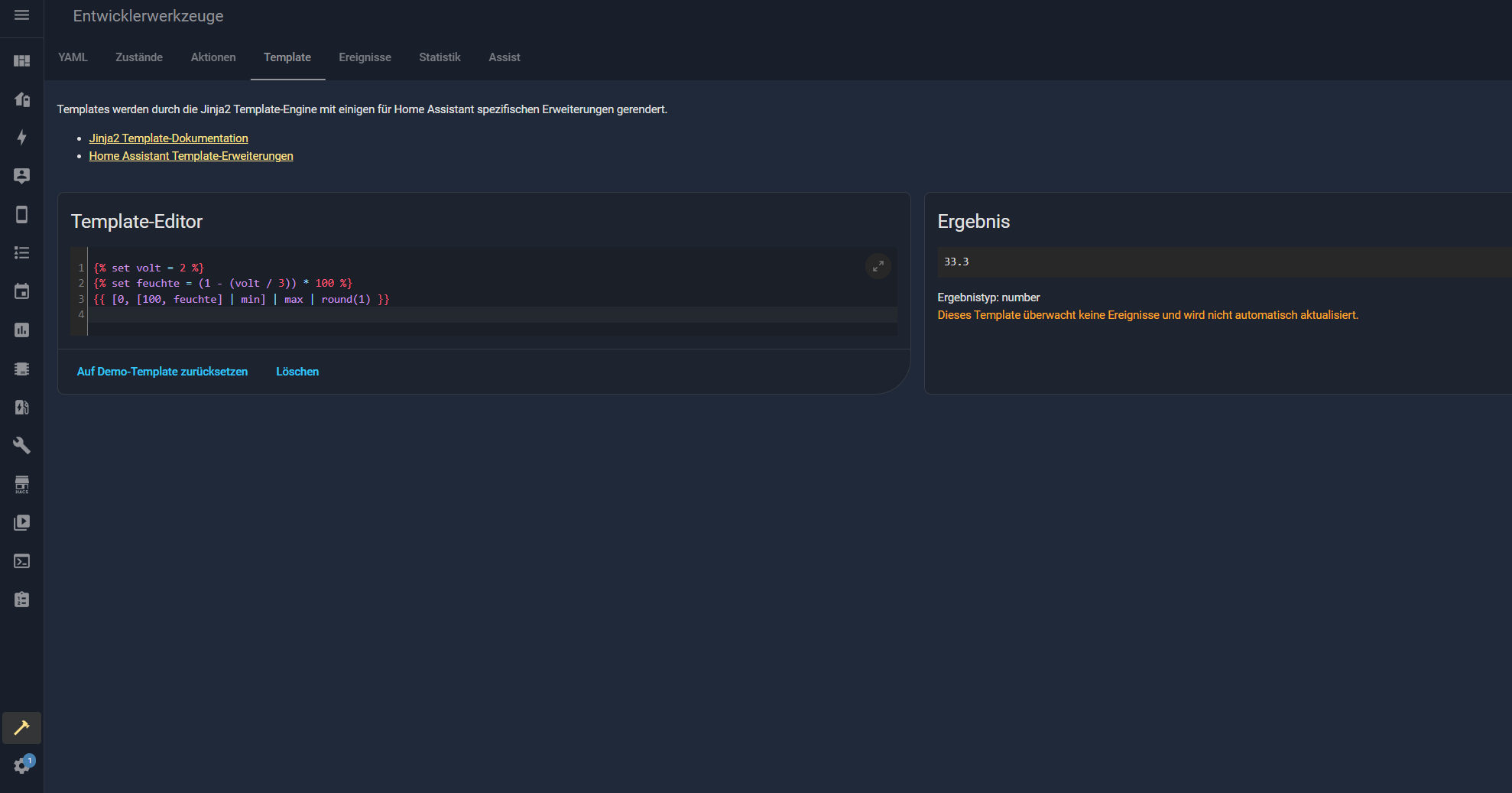Screen dimensions: 1512x793
Task: Click the lightning bolt sidebar icon
Action: pyautogui.click(x=21, y=138)
